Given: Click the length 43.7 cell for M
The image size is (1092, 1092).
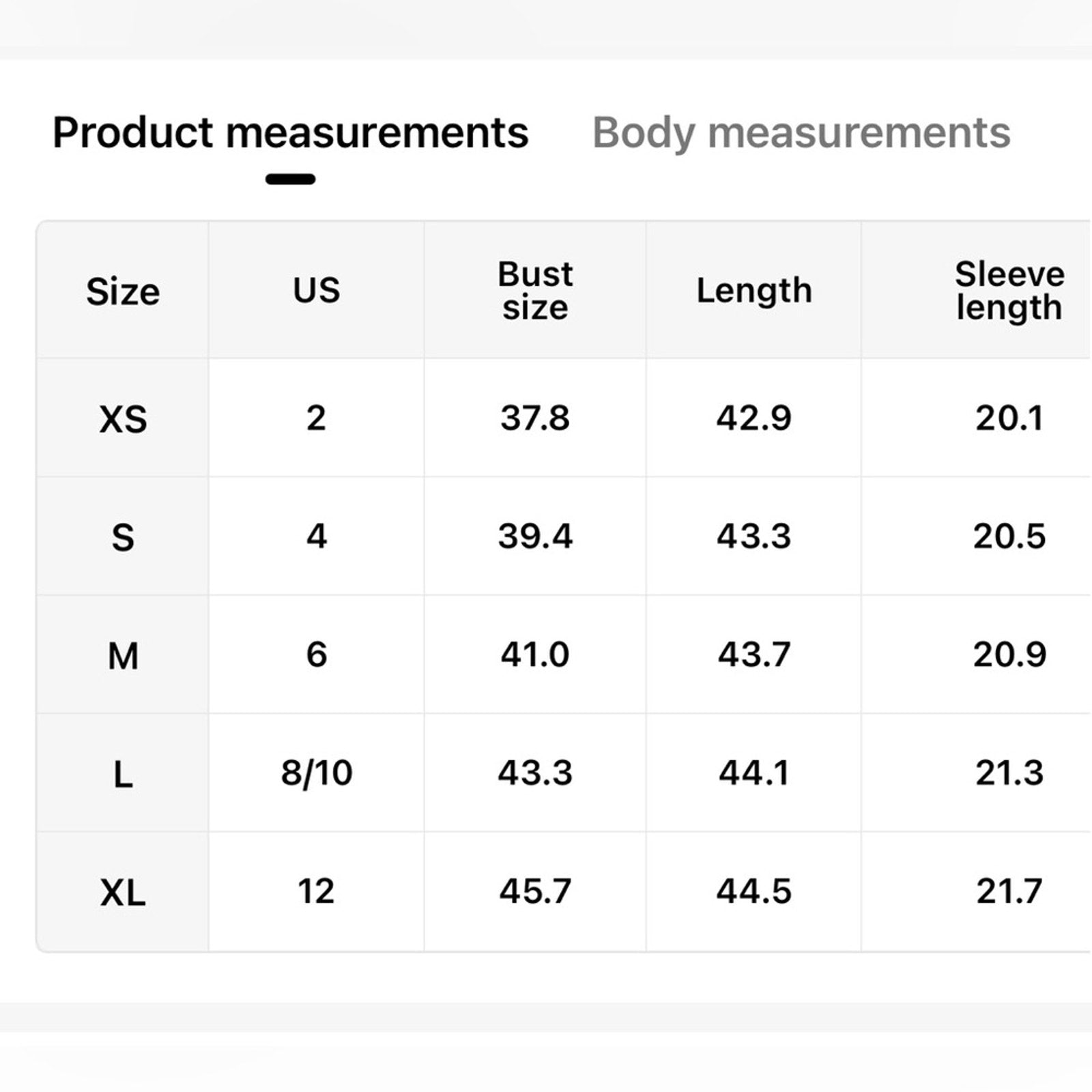Looking at the screenshot, I should 753,655.
